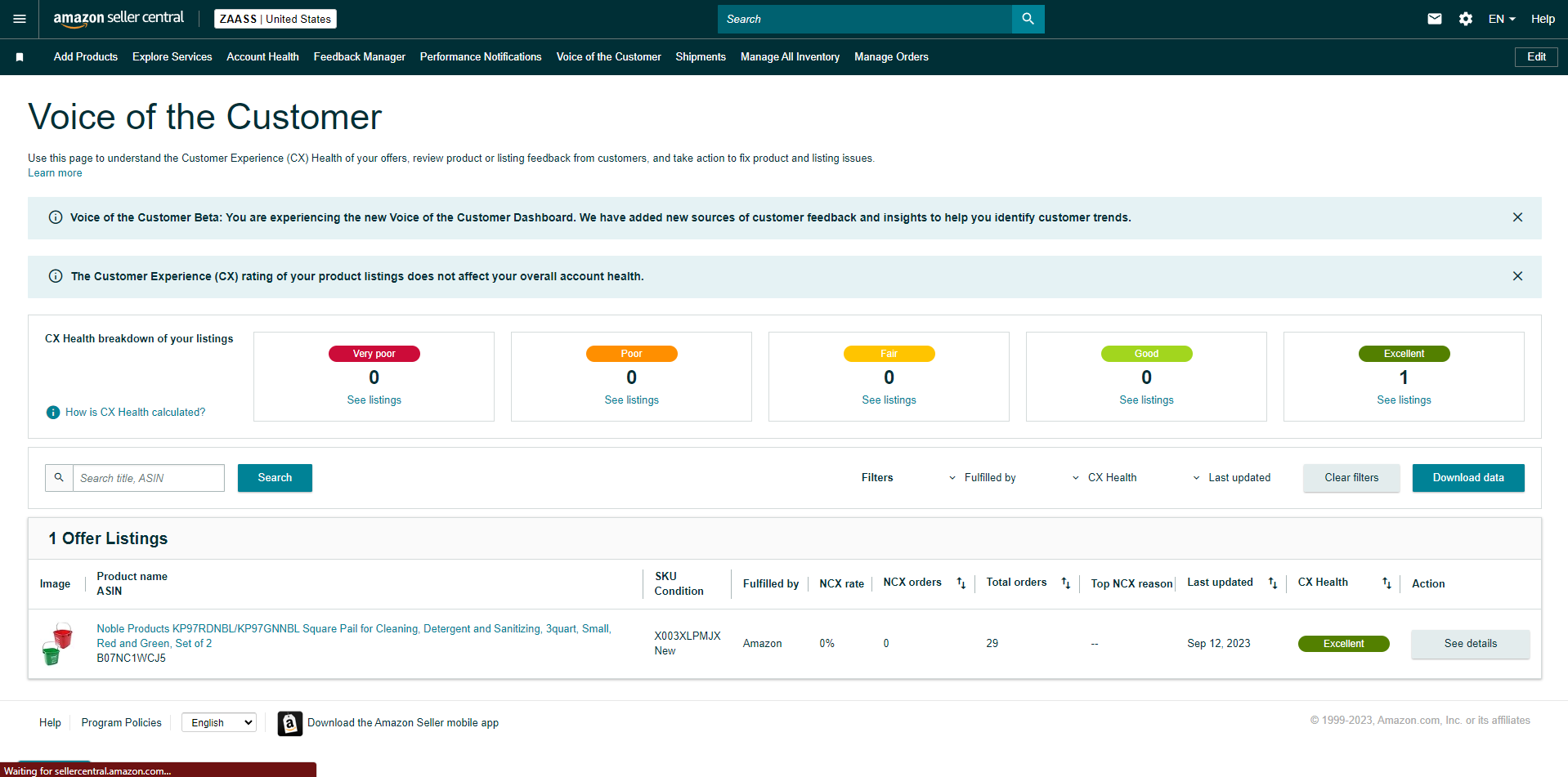Click info icon beside CX Health calculated
The height and width of the screenshot is (777, 1568).
(x=53, y=413)
